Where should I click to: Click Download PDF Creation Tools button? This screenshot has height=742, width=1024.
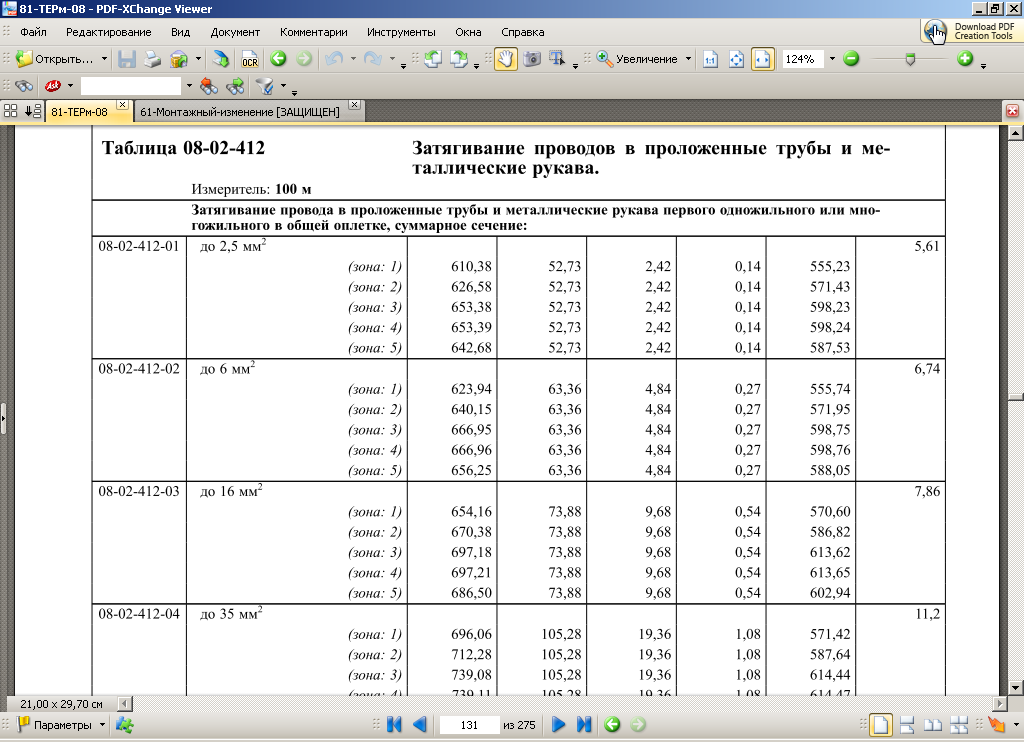click(970, 31)
